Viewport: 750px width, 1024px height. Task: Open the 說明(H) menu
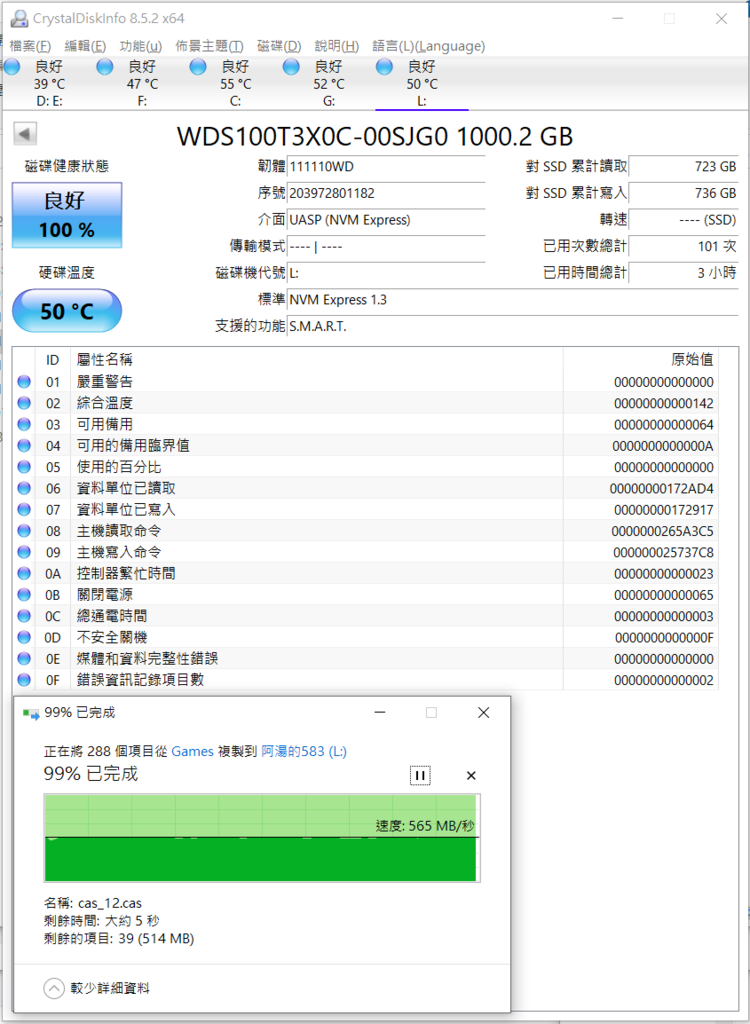tap(337, 46)
